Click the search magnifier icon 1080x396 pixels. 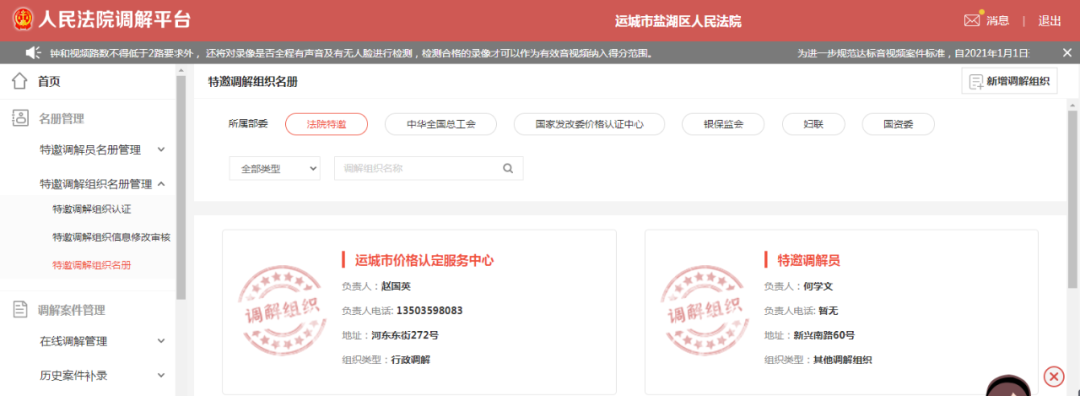(x=508, y=168)
